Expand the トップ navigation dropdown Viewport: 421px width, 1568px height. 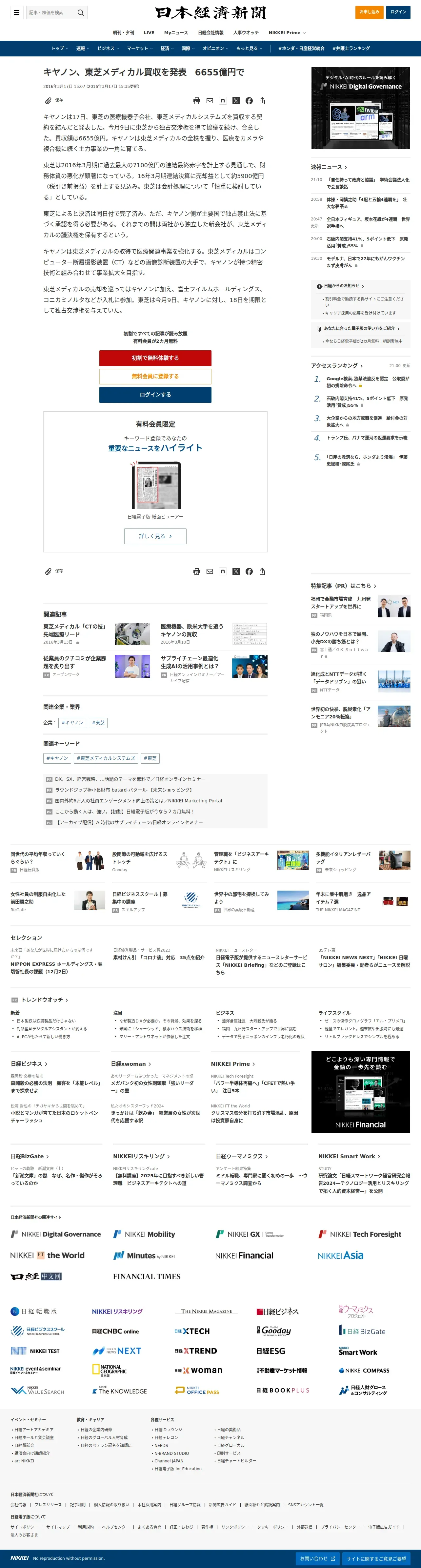(60, 49)
